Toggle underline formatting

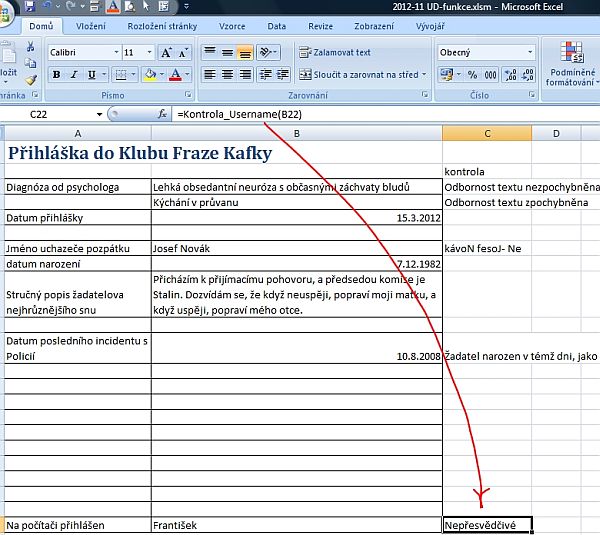pos(91,74)
